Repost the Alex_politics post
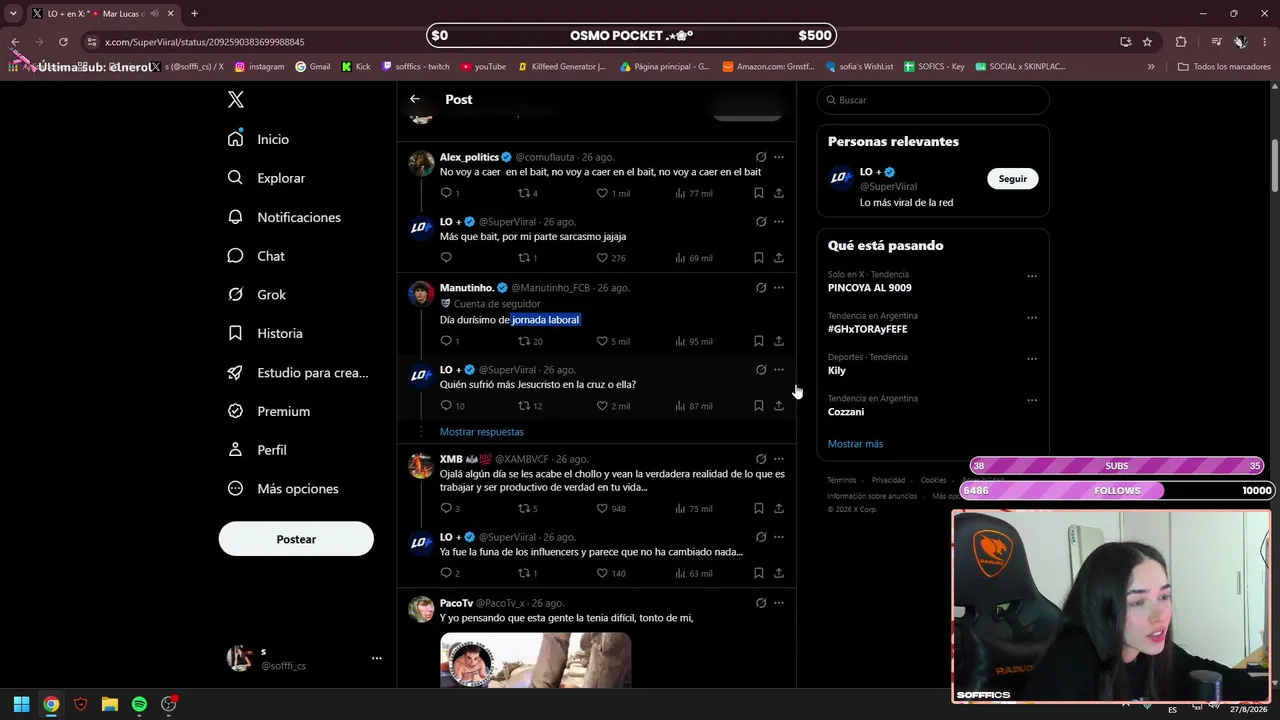The width and height of the screenshot is (1280, 720). click(524, 193)
